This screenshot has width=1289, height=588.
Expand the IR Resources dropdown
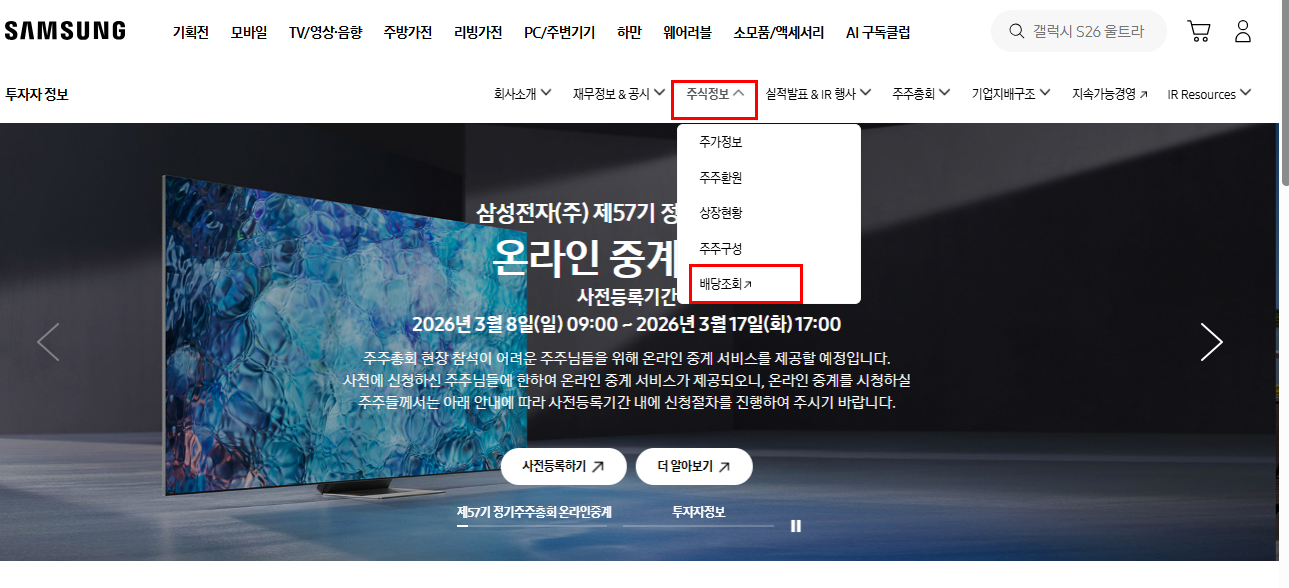(1208, 92)
